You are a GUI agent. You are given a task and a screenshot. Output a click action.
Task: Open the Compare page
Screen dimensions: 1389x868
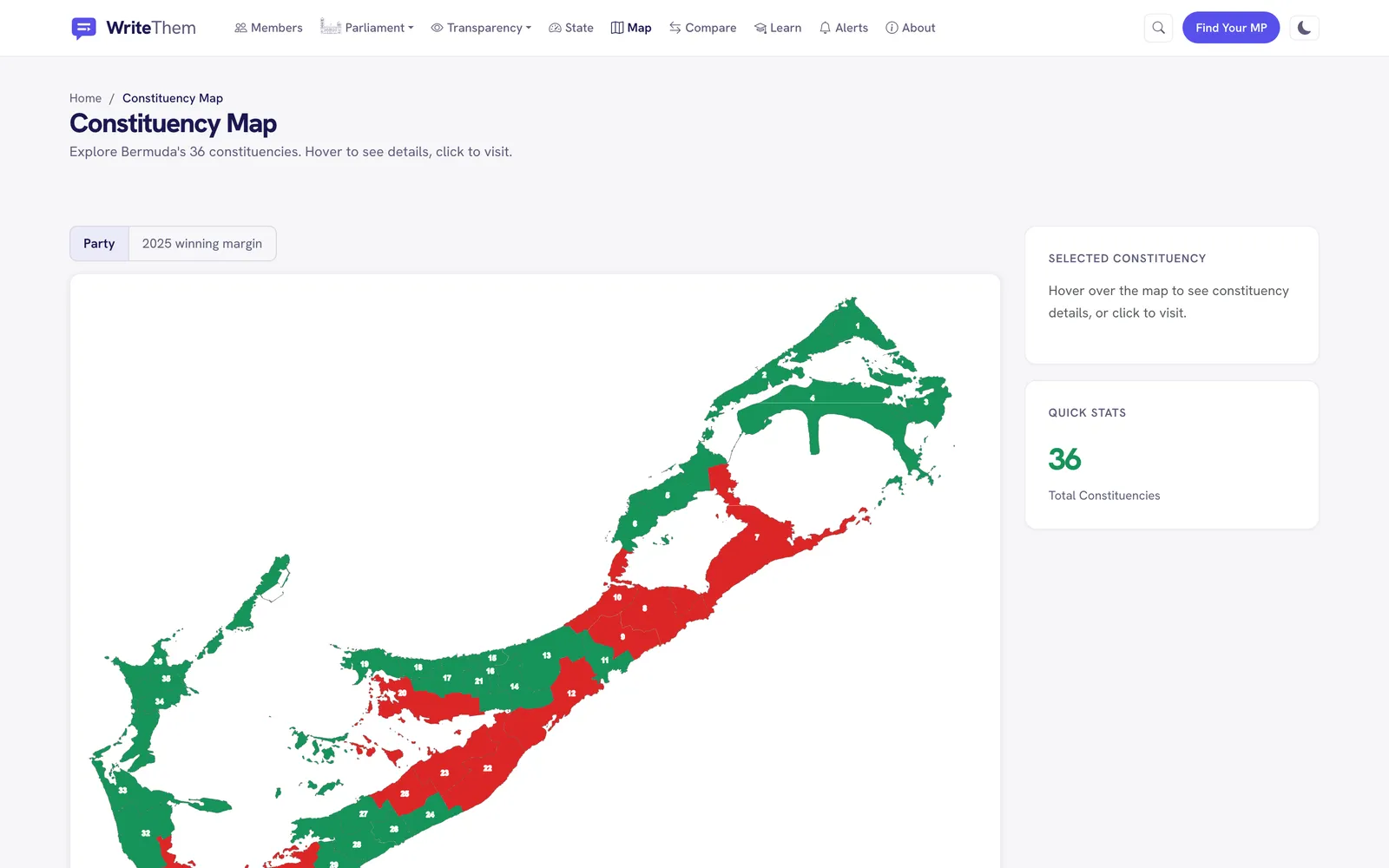pyautogui.click(x=702, y=28)
